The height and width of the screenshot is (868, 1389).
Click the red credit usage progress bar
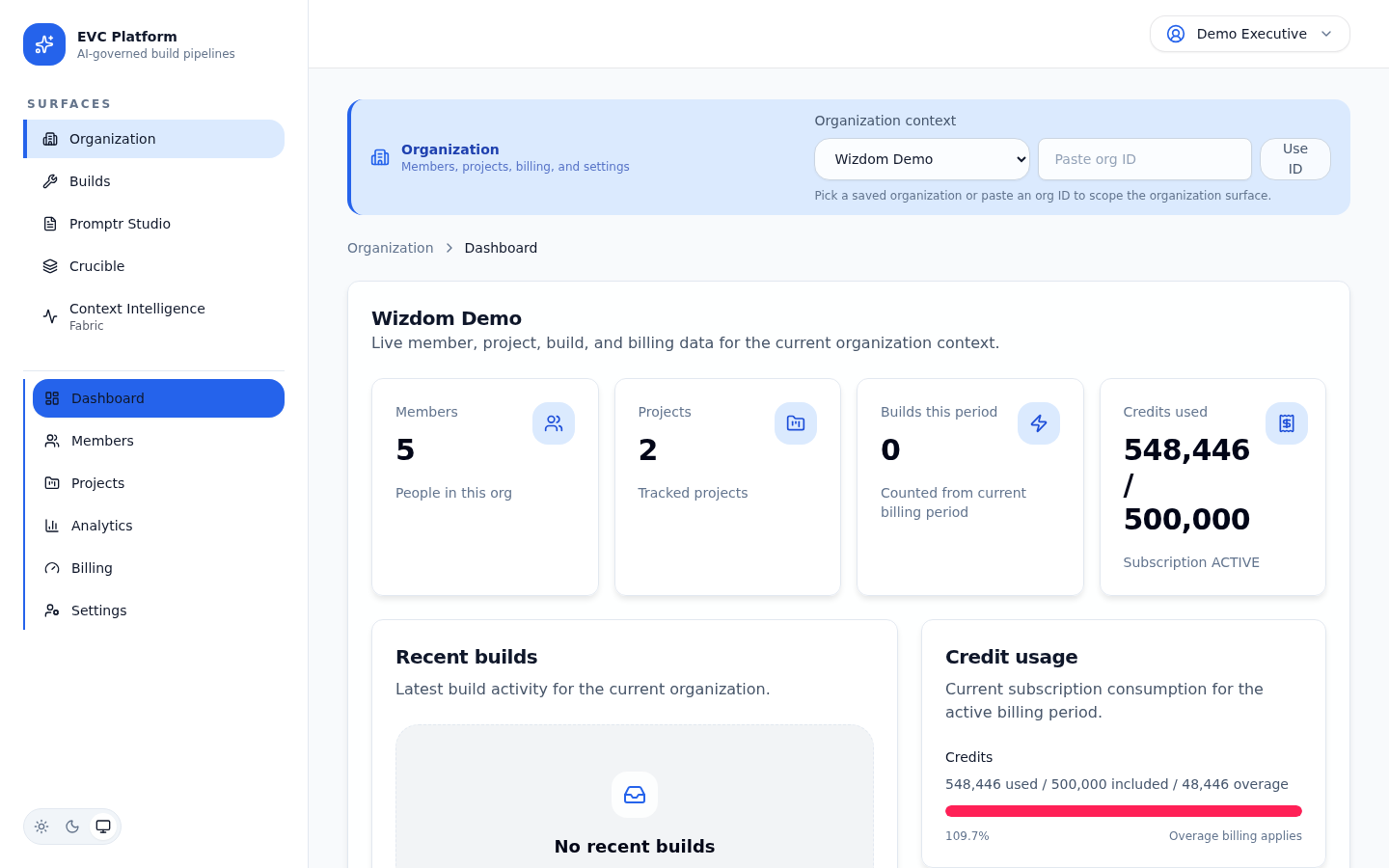pos(1123,811)
